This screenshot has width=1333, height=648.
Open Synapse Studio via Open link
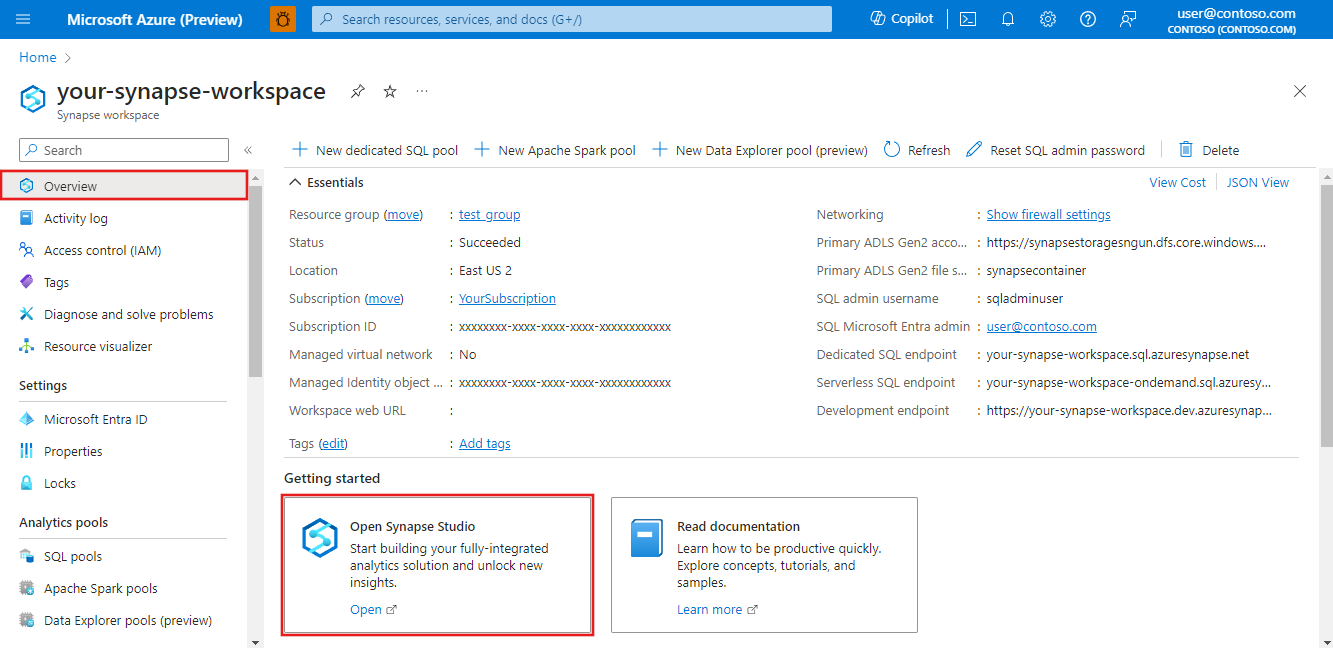(366, 608)
